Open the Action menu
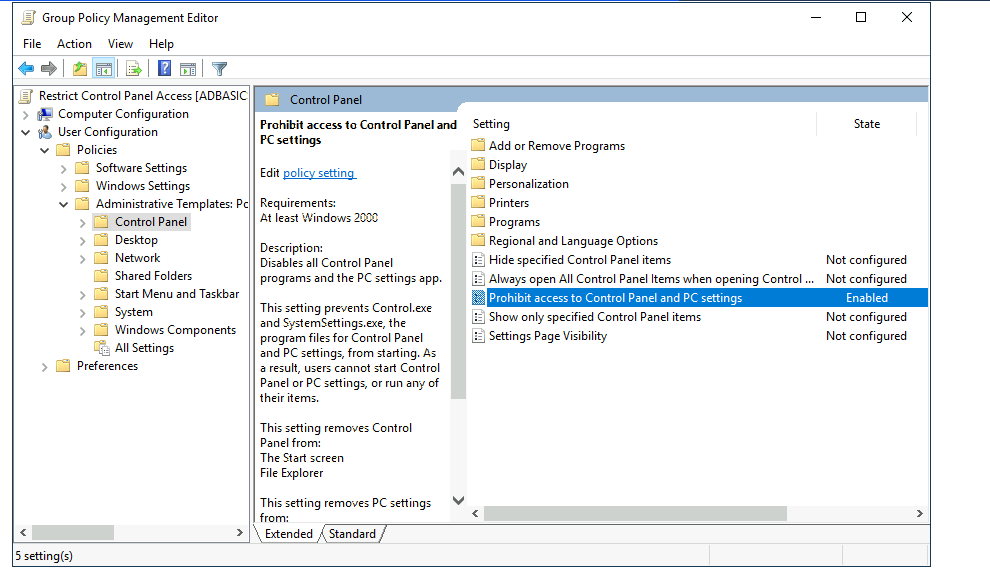 74,44
